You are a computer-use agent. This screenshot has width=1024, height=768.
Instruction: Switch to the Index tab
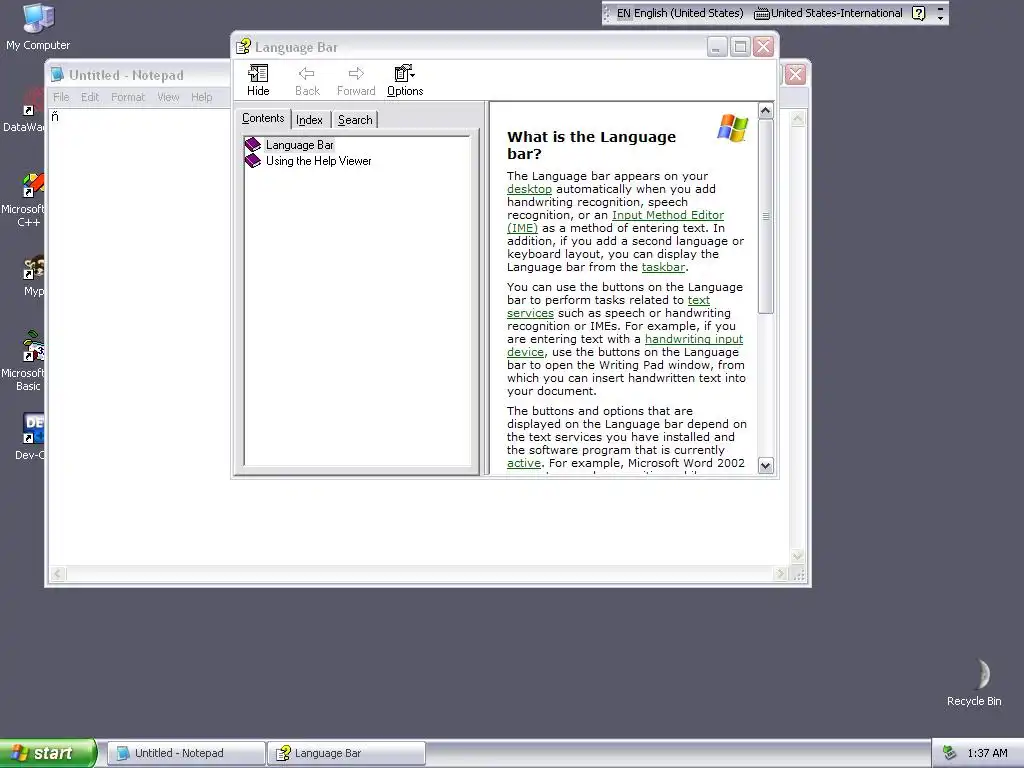point(310,120)
